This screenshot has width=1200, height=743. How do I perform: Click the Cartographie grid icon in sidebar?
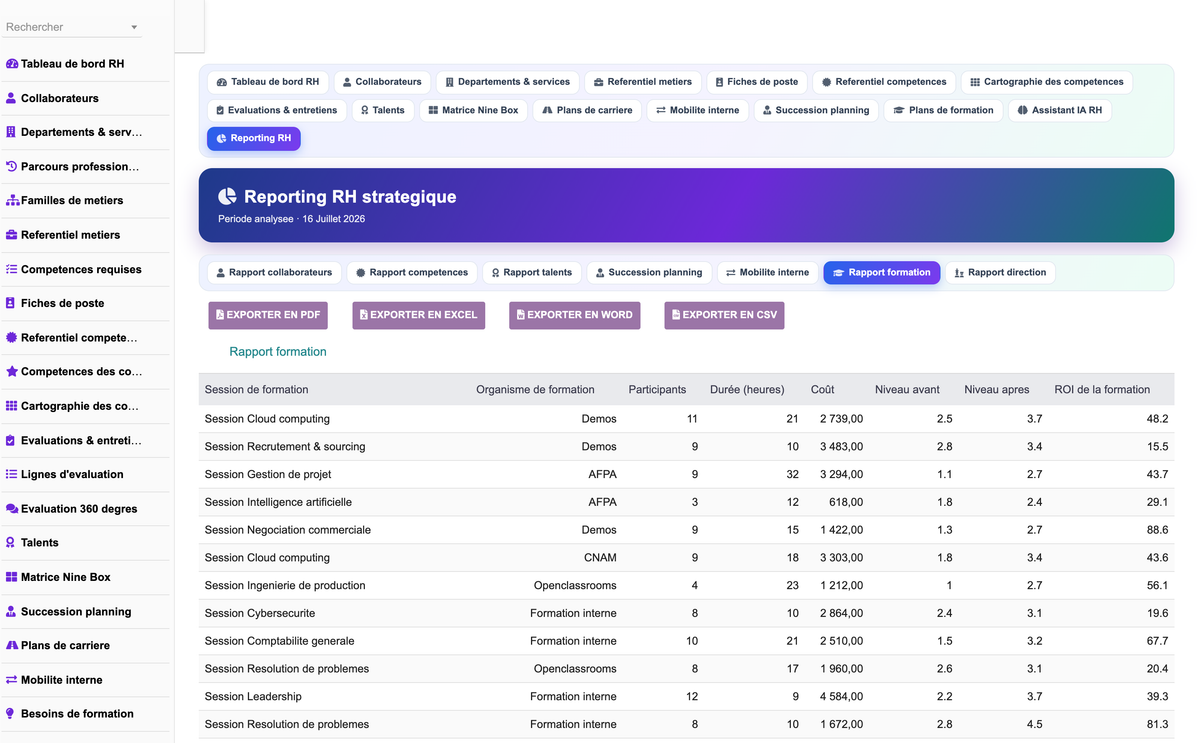[12, 406]
